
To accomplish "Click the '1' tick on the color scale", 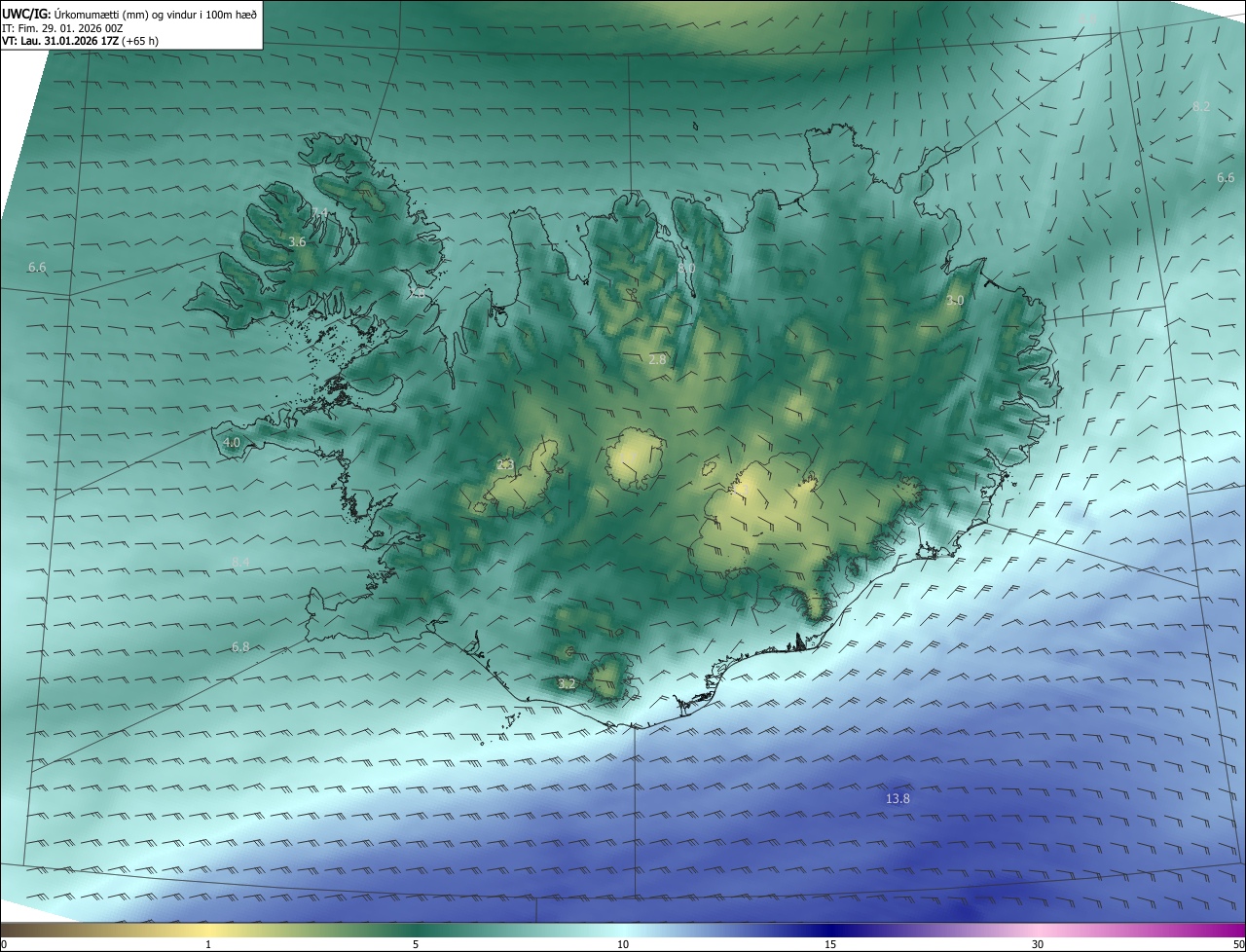I will click(x=208, y=944).
